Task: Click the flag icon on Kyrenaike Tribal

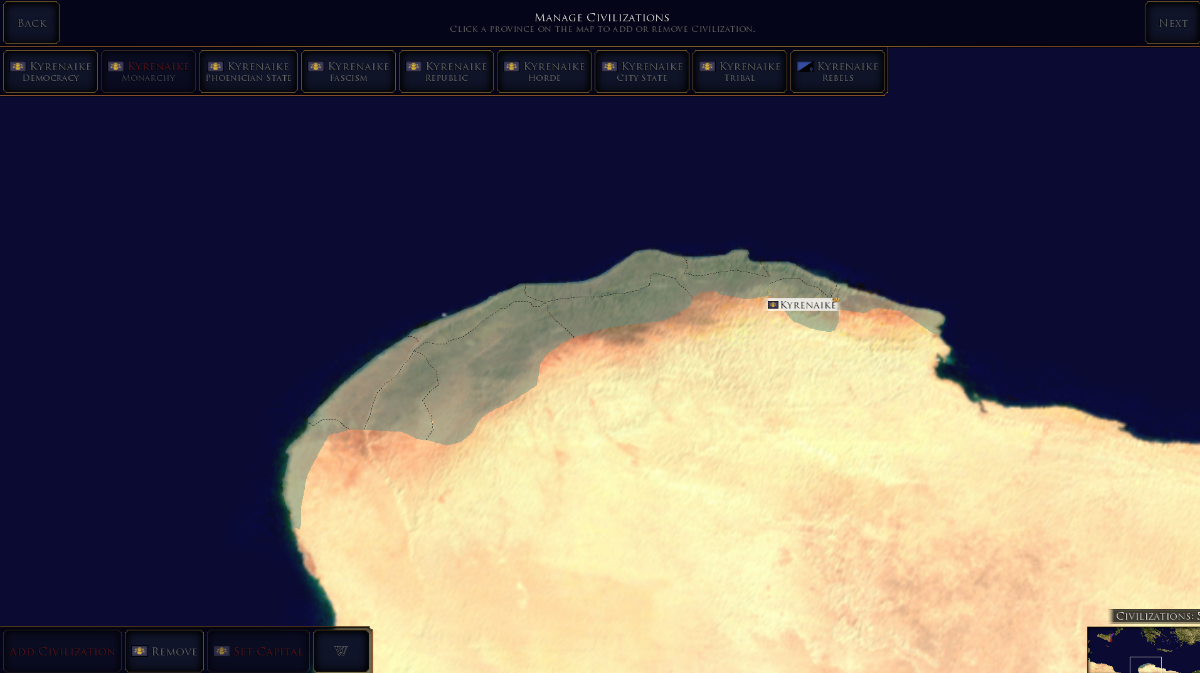Action: [x=708, y=67]
